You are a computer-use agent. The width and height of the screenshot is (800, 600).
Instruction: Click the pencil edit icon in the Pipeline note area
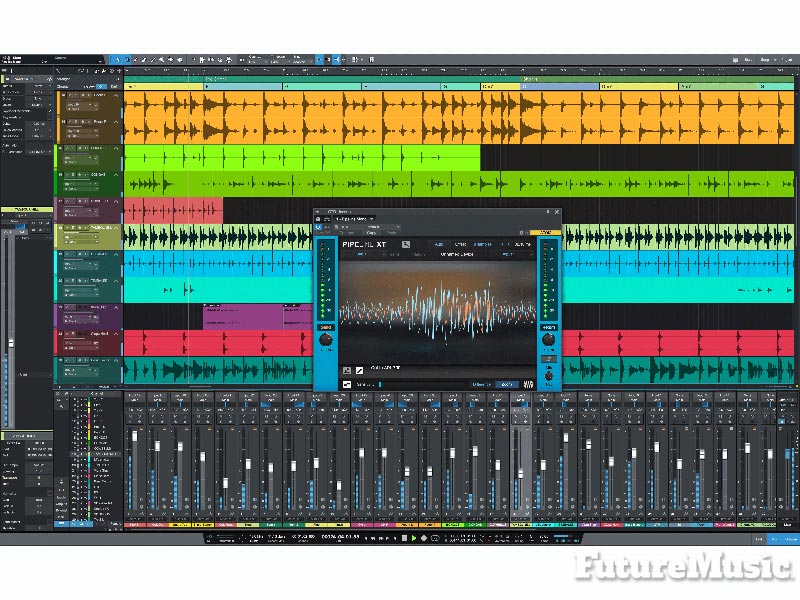point(359,370)
